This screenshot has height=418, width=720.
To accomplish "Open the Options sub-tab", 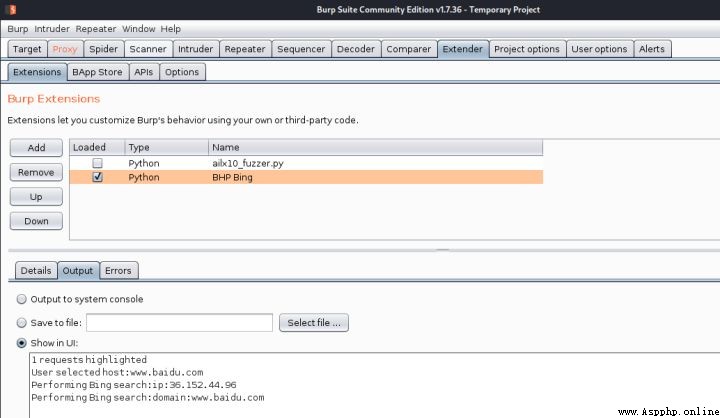I will tap(182, 72).
